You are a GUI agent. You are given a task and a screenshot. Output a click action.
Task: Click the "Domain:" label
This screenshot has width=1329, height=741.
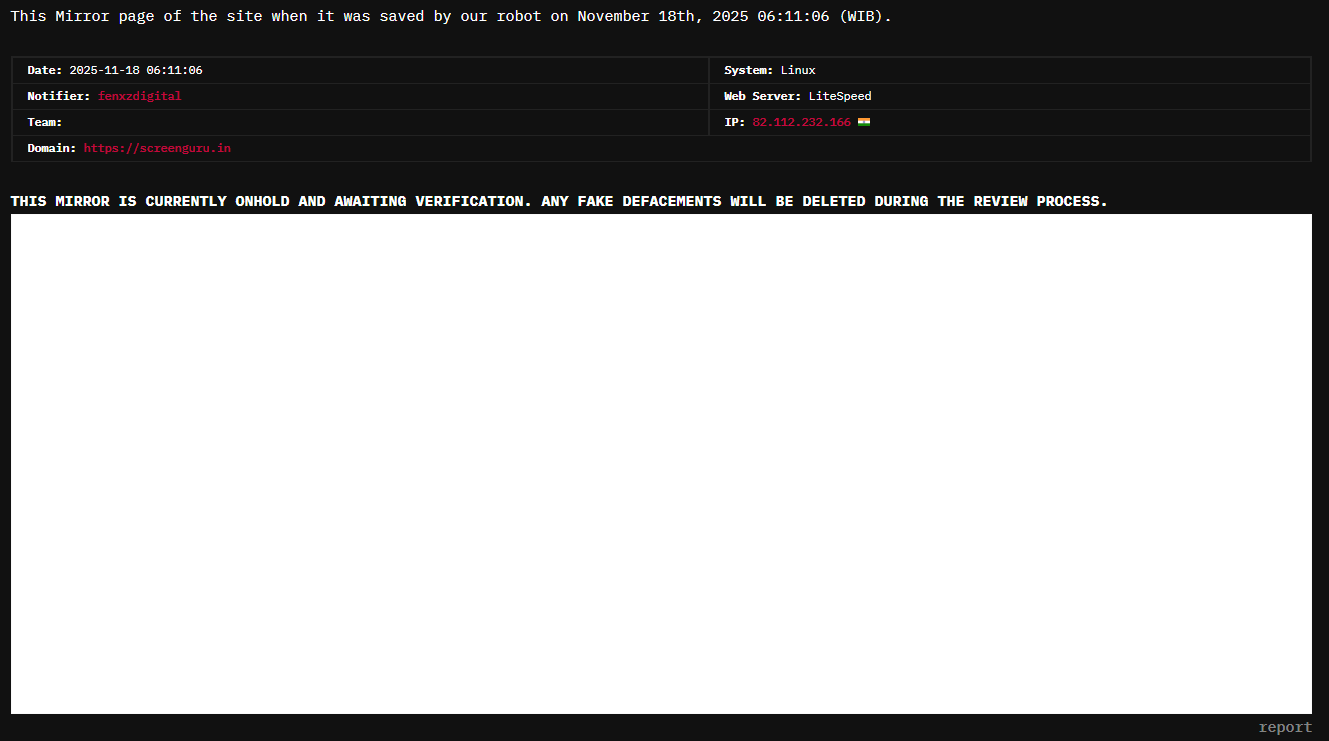pos(51,148)
